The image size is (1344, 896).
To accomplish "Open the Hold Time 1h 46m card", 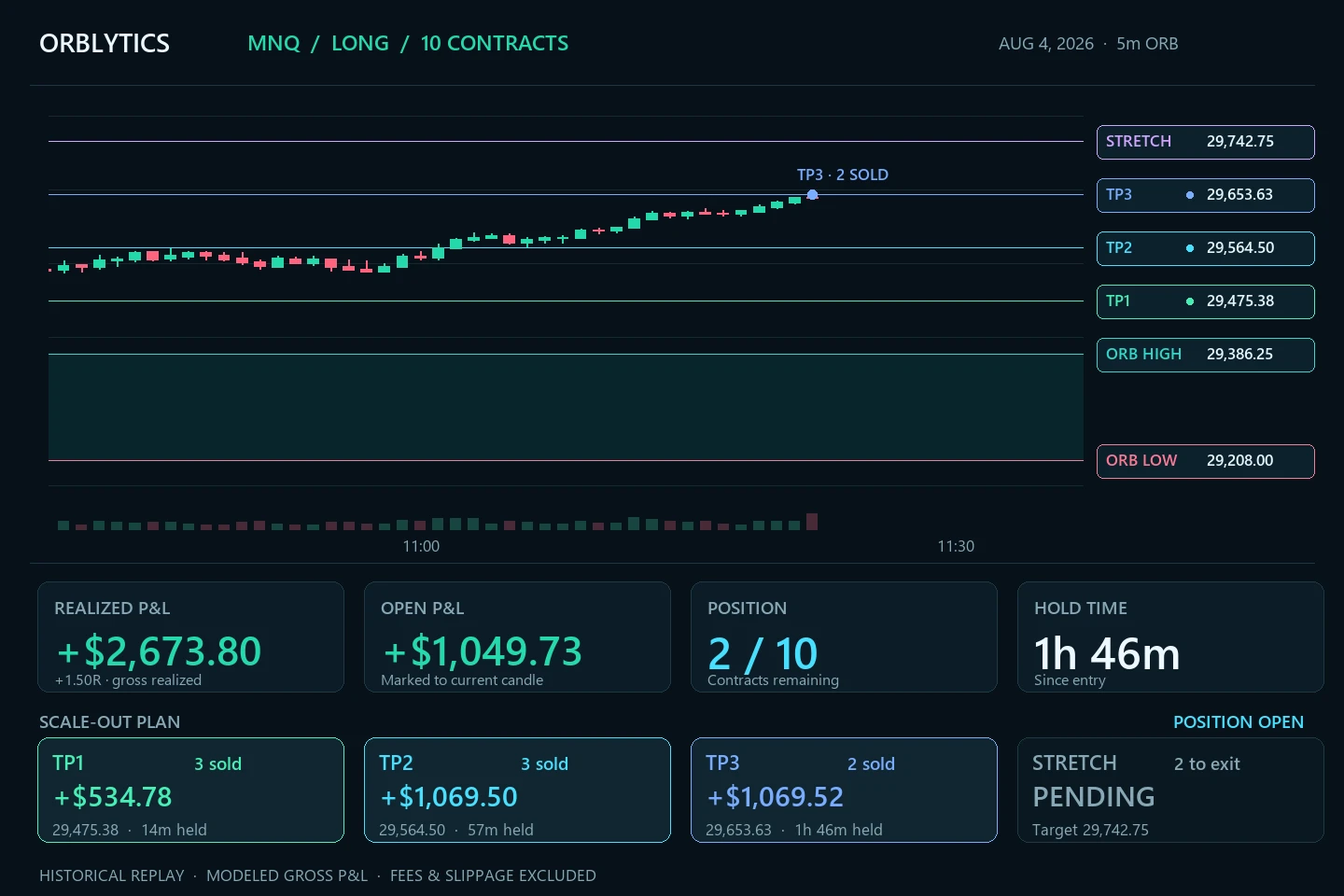I will 1170,637.
